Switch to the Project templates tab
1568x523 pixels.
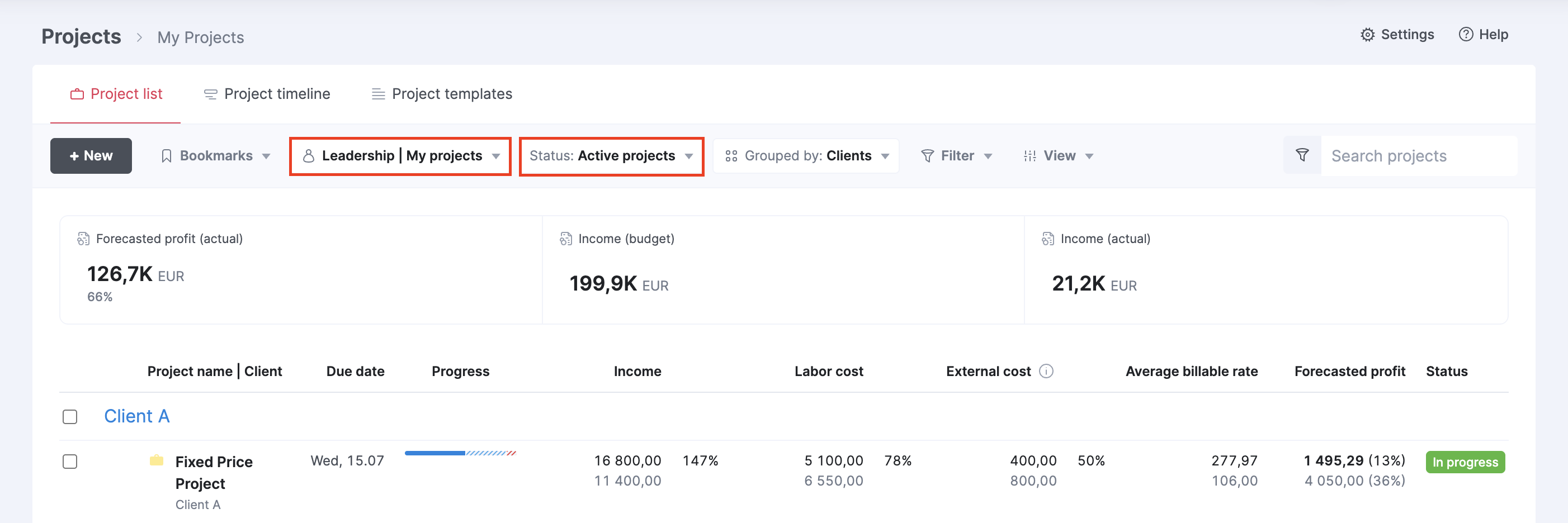(x=442, y=94)
